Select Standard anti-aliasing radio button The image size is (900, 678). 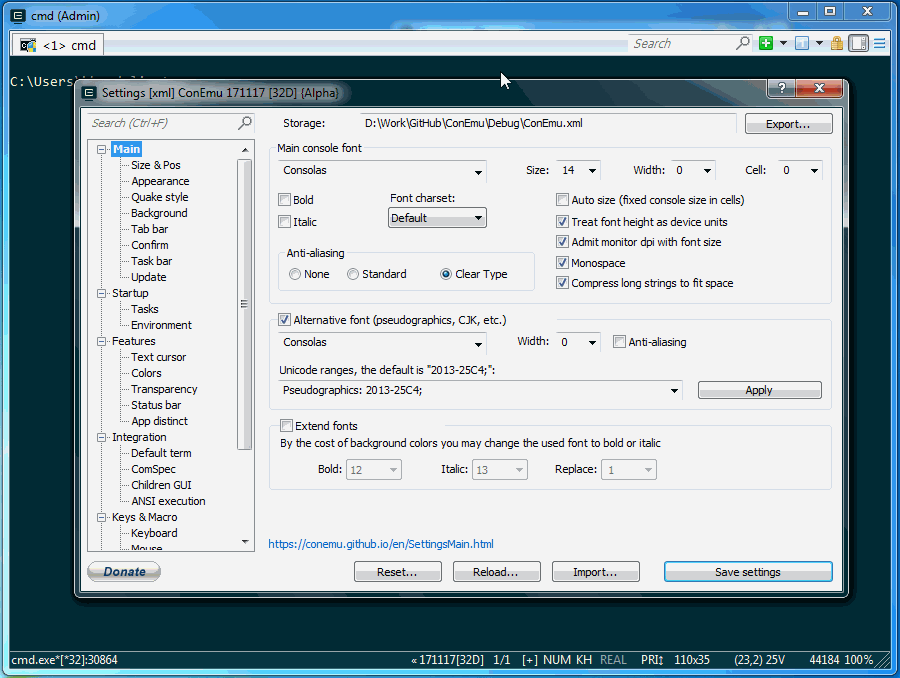coord(353,274)
